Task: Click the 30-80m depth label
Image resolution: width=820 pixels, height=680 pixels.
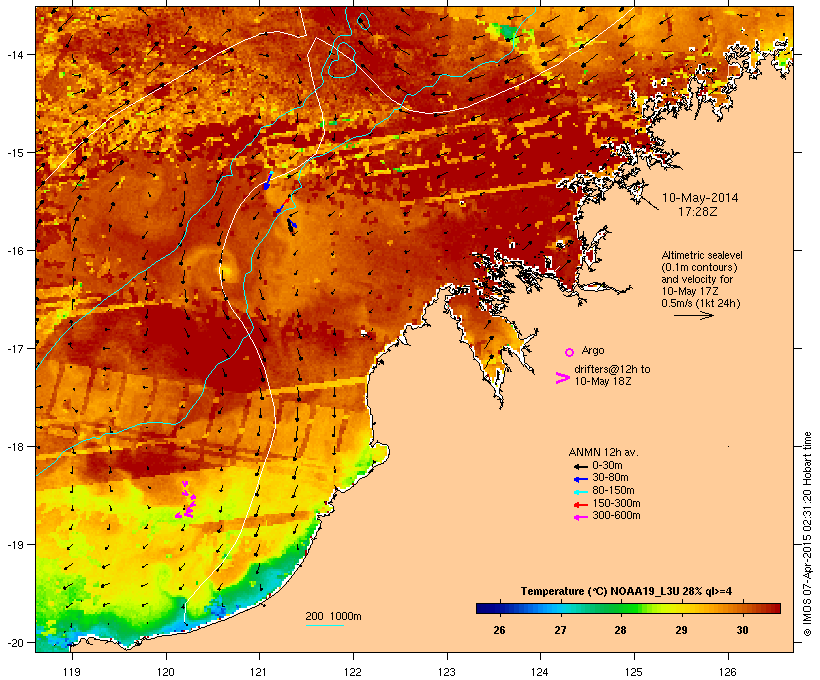Action: [610, 478]
